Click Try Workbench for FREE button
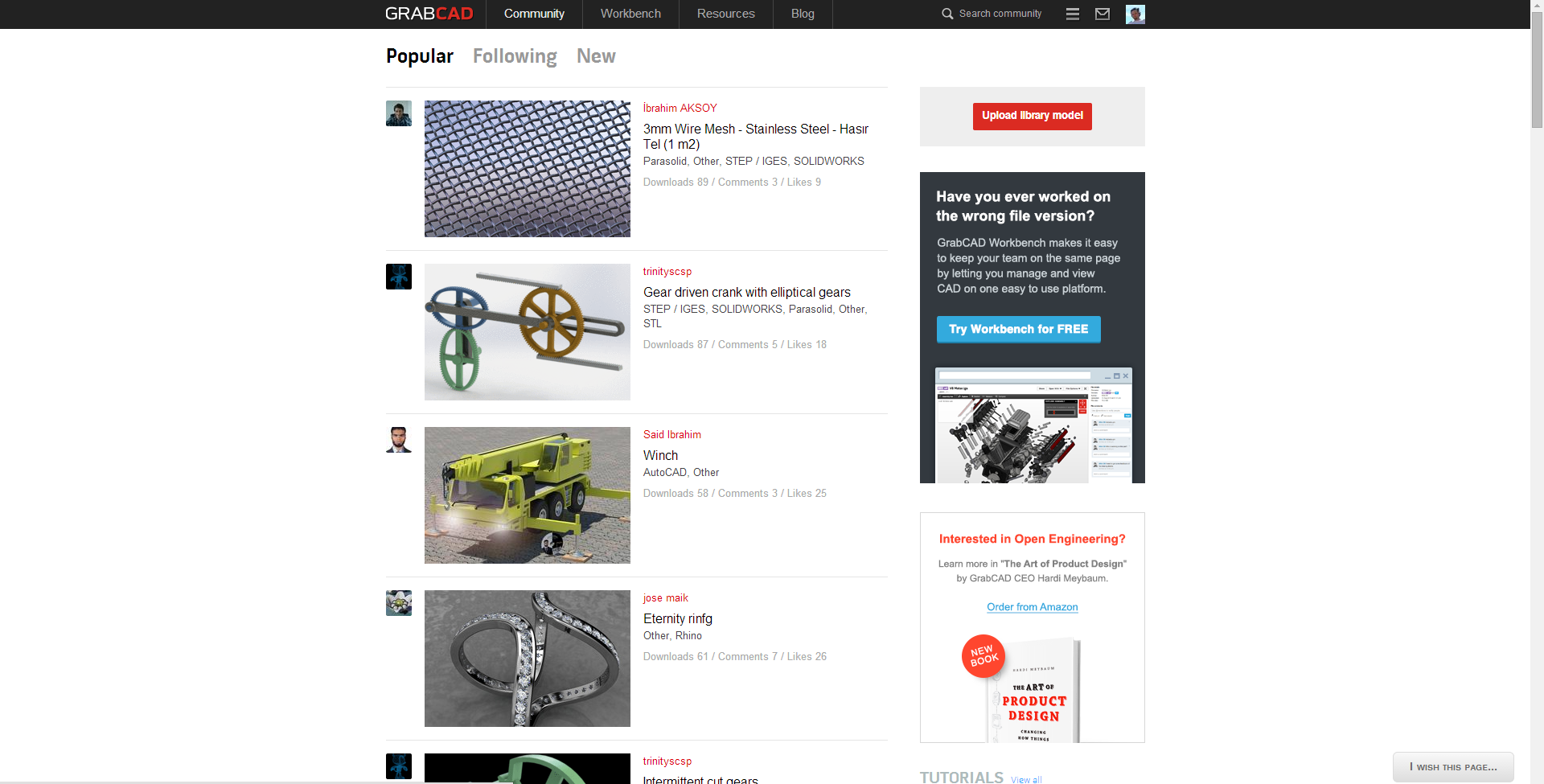The width and height of the screenshot is (1544, 784). [x=1019, y=330]
